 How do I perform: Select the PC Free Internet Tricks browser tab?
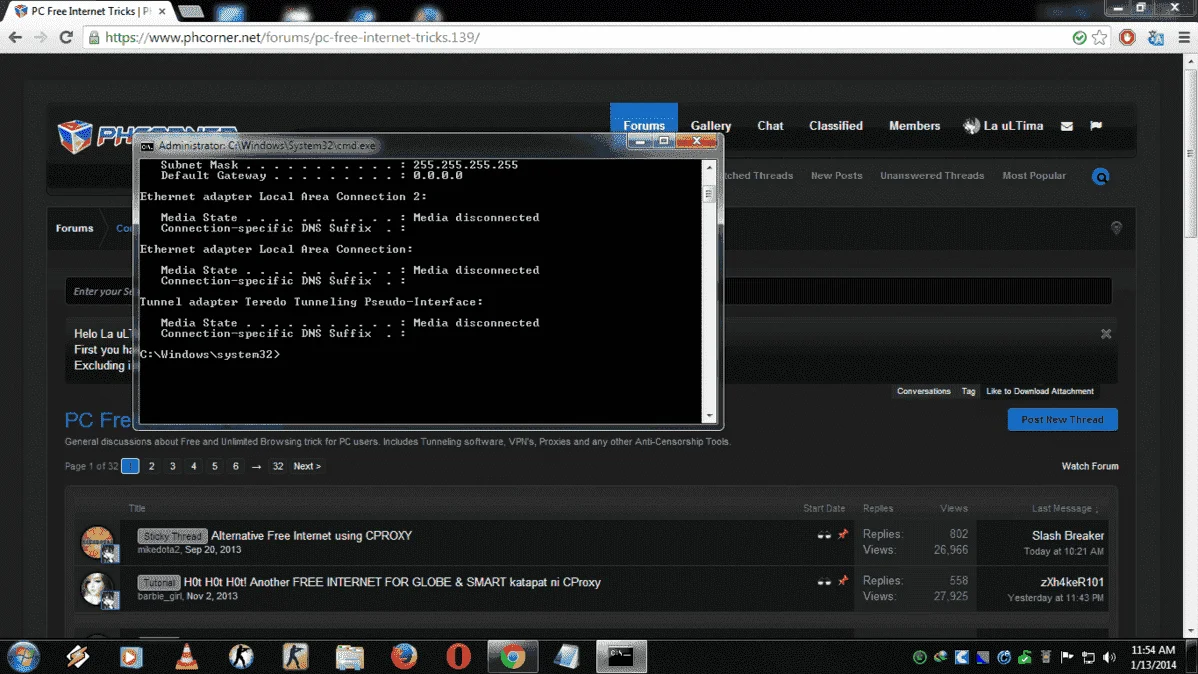coord(89,11)
